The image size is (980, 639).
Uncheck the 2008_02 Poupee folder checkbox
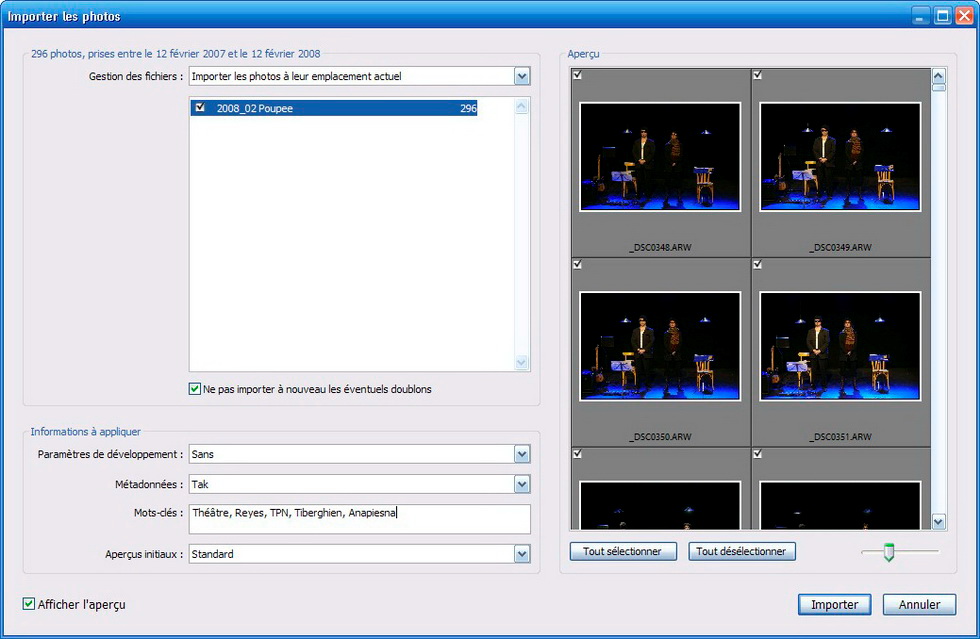click(x=201, y=108)
